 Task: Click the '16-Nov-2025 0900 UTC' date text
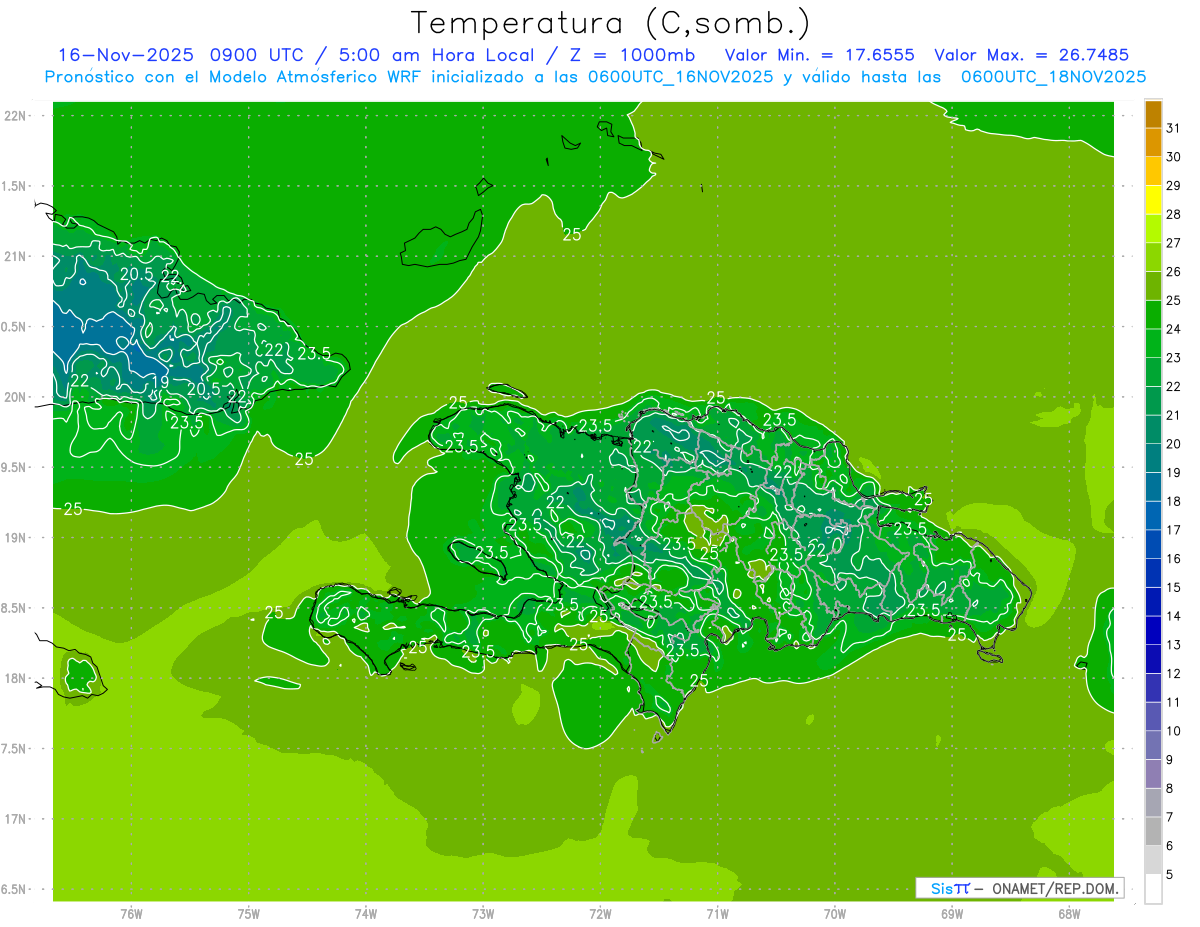click(x=162, y=55)
